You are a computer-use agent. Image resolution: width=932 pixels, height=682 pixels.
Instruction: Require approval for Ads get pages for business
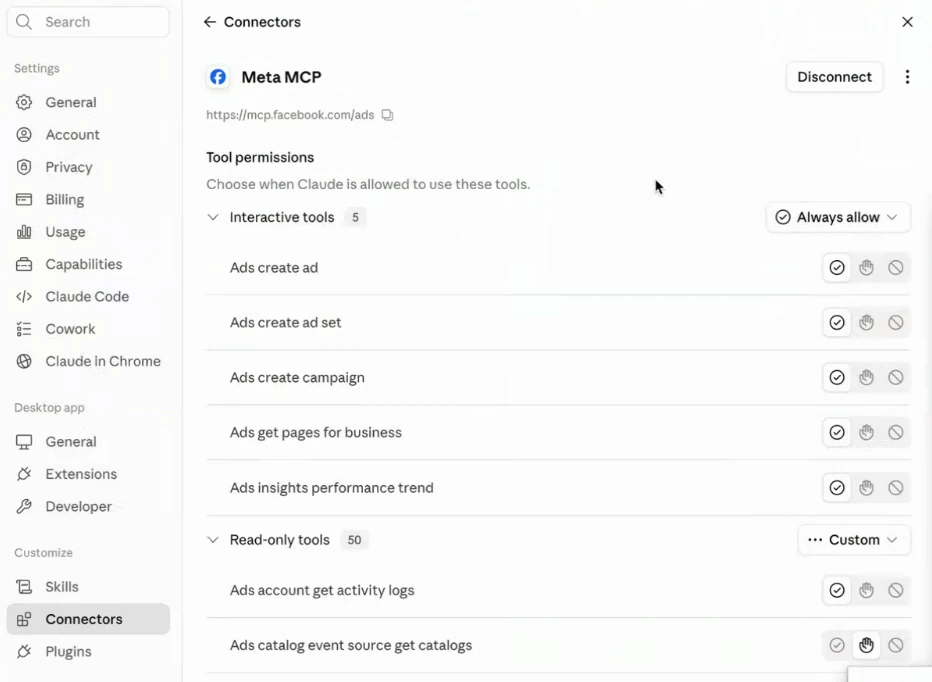click(x=867, y=432)
